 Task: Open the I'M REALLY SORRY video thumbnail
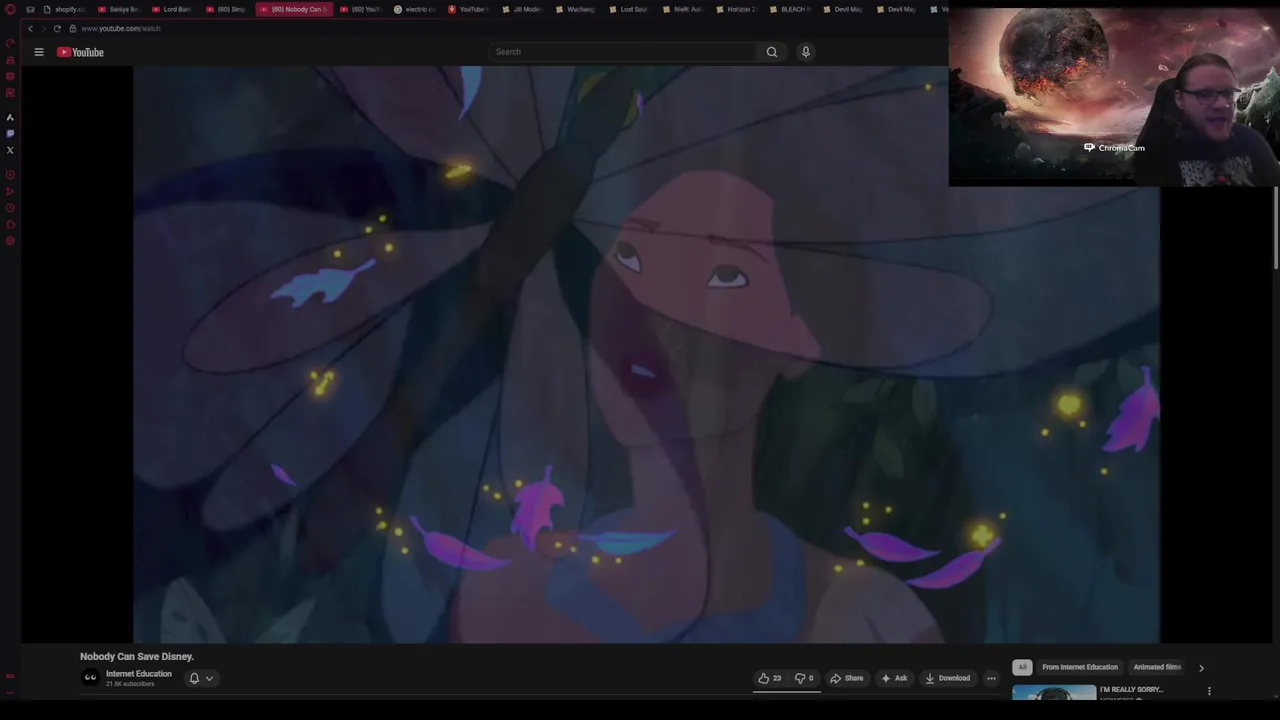[1054, 692]
